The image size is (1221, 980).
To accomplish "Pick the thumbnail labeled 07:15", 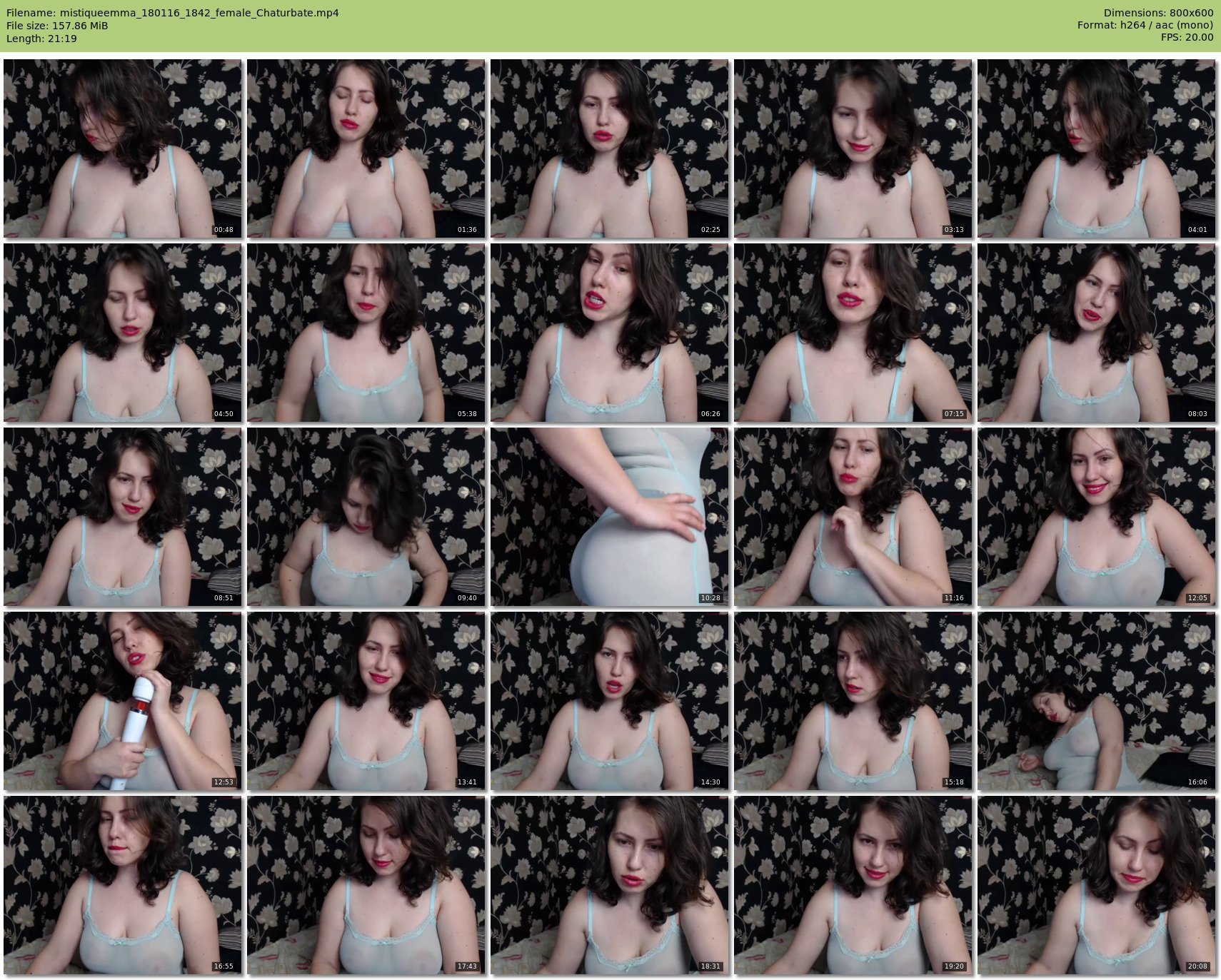I will [853, 333].
